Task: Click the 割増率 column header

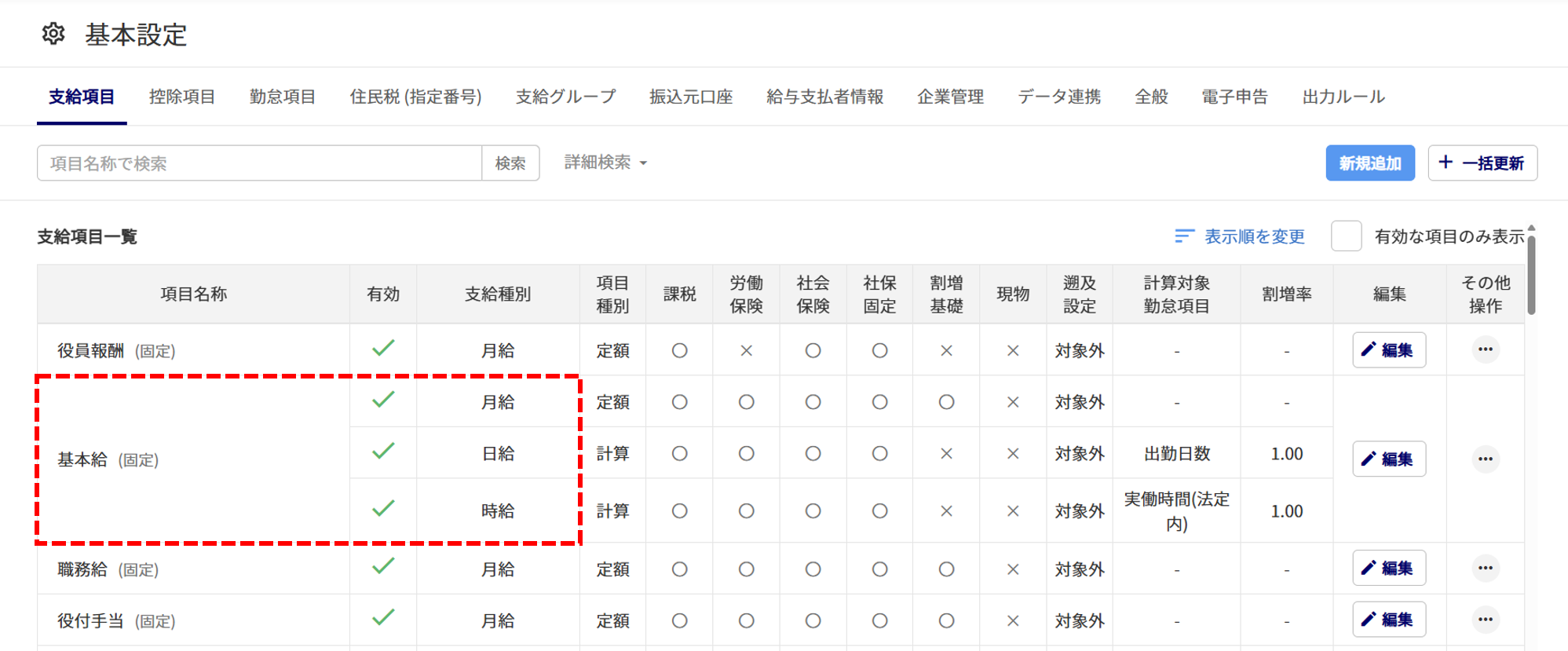Action: point(1286,294)
